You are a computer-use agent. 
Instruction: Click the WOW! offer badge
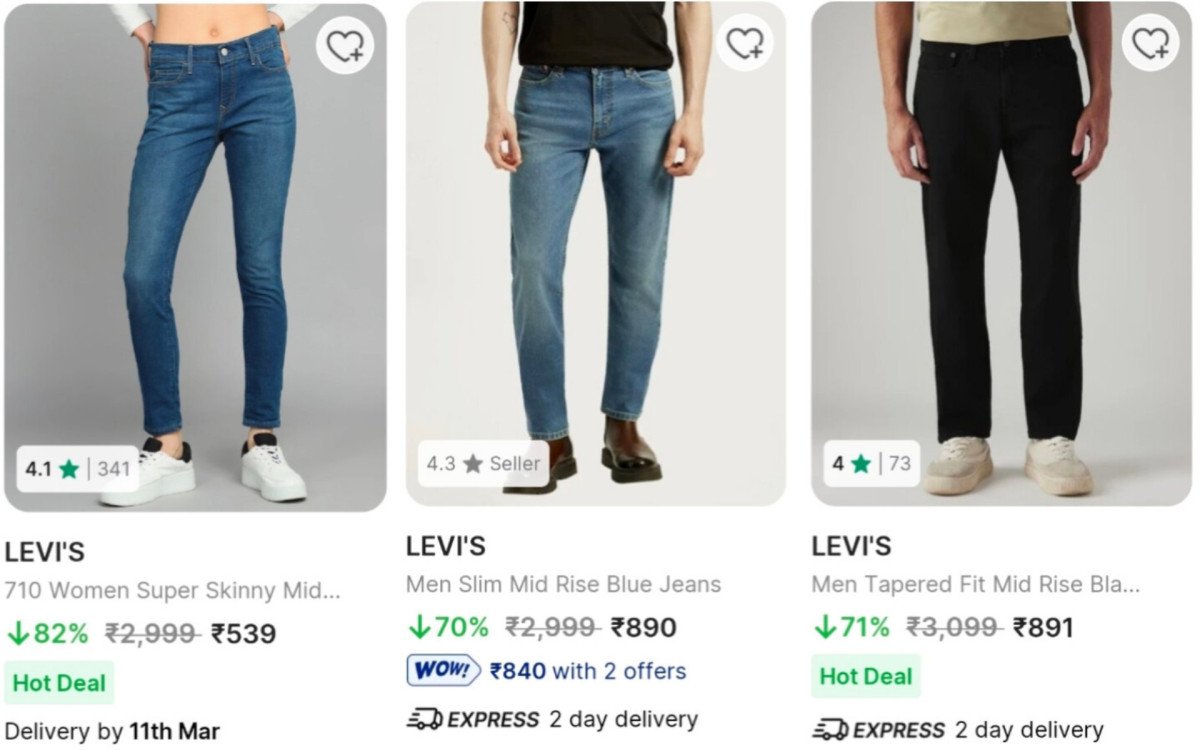point(443,670)
